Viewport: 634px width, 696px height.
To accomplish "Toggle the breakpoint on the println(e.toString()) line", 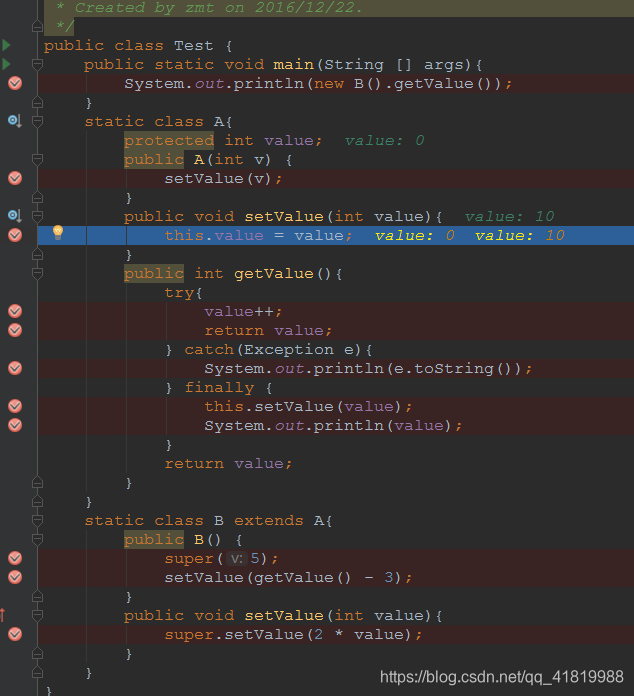I will (15, 368).
